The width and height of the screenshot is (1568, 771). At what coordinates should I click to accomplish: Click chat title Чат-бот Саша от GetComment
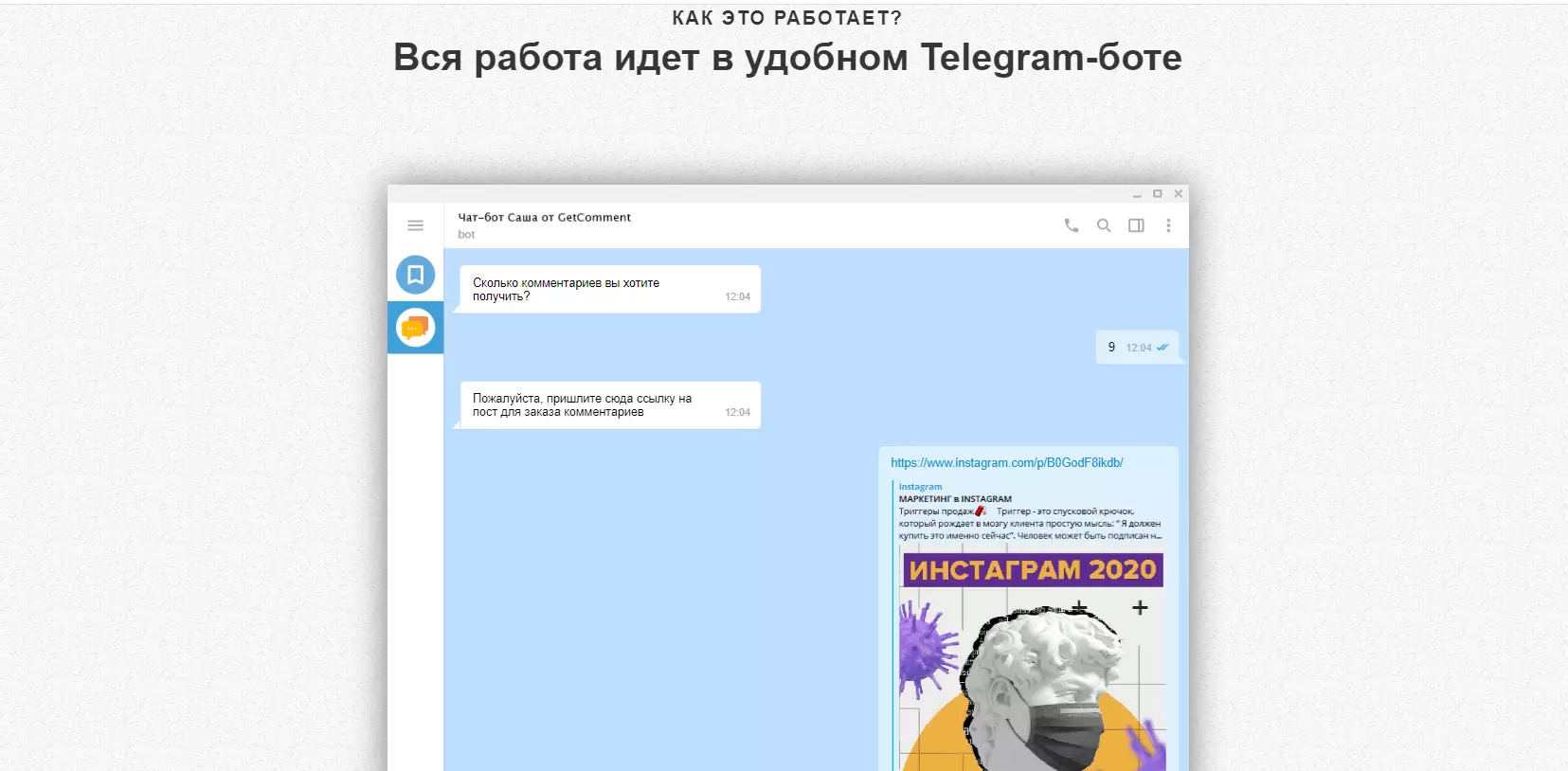tap(545, 217)
